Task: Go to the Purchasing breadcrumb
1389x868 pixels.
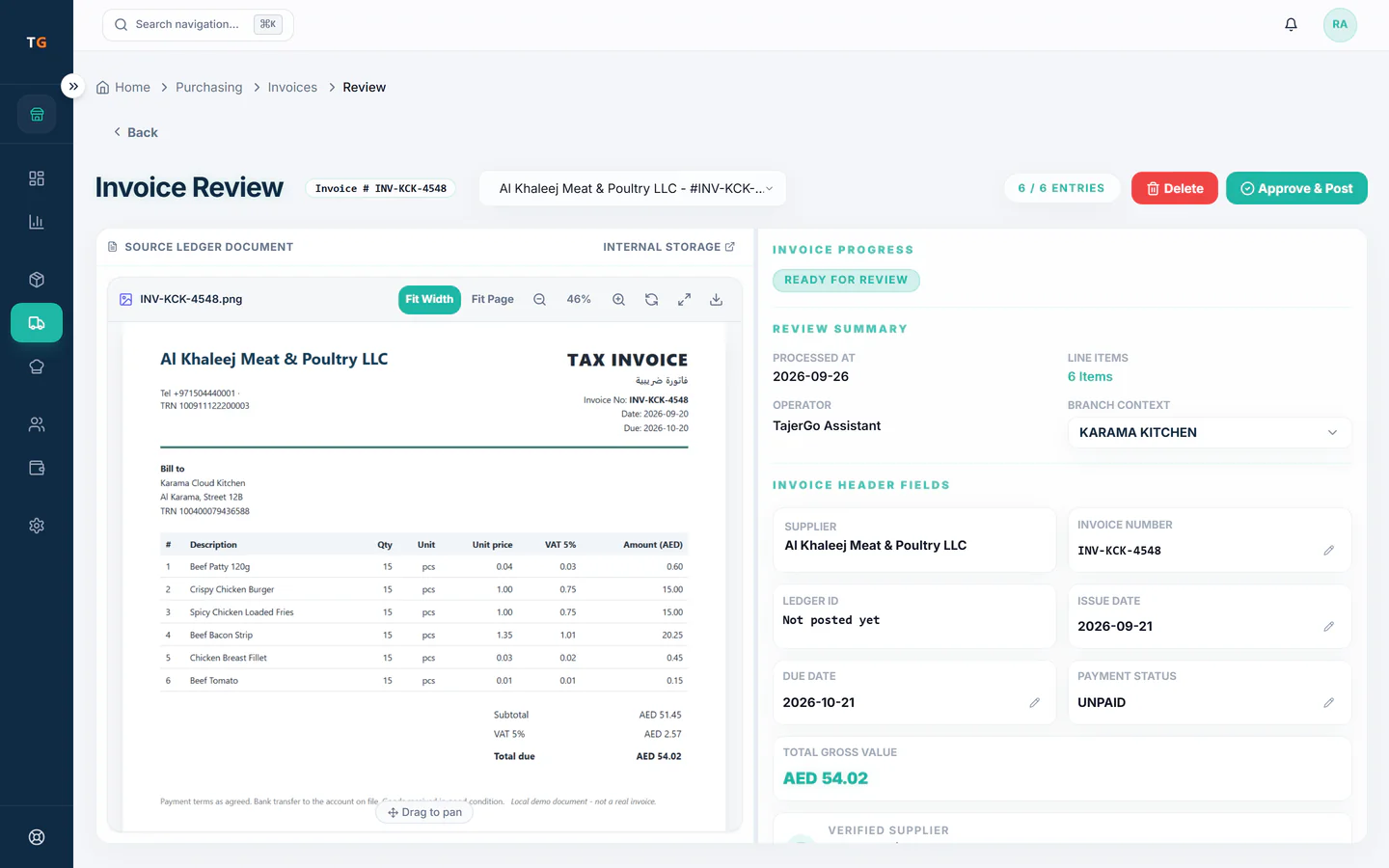Action: [x=209, y=87]
